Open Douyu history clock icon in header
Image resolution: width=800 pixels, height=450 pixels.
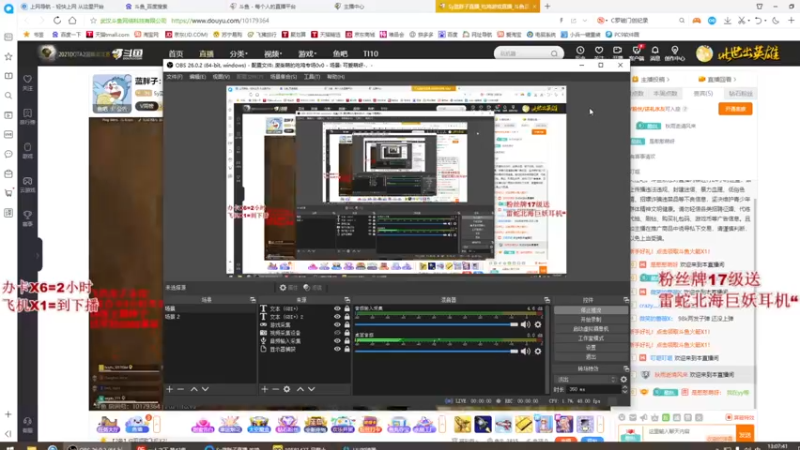[x=580, y=51]
